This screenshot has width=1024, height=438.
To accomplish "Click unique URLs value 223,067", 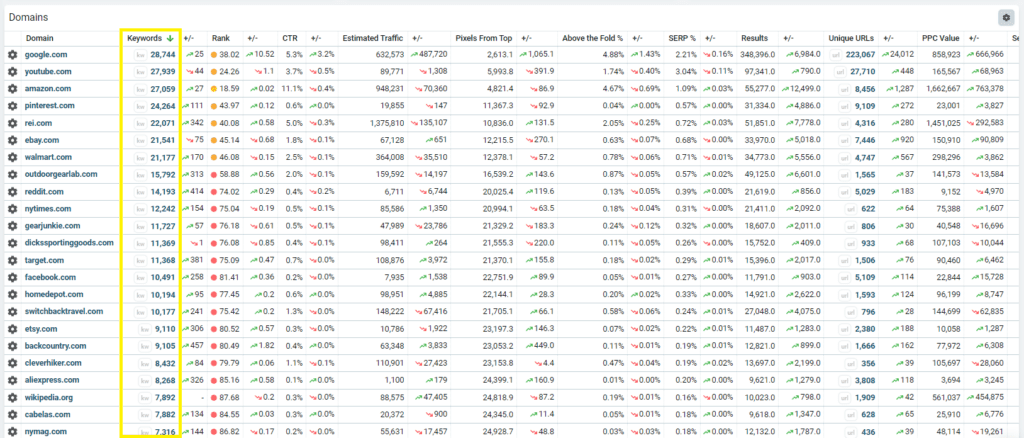I will [861, 55].
